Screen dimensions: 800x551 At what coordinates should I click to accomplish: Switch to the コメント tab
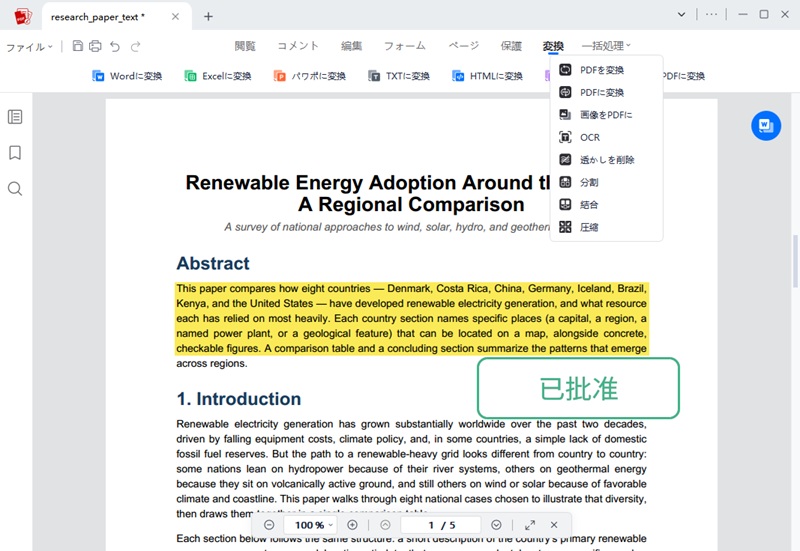click(298, 45)
